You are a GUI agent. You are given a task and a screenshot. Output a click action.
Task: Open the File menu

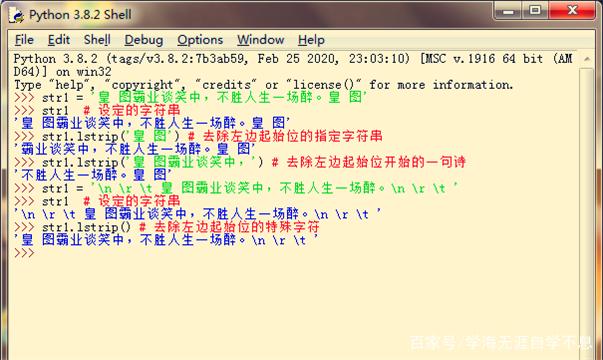point(24,40)
